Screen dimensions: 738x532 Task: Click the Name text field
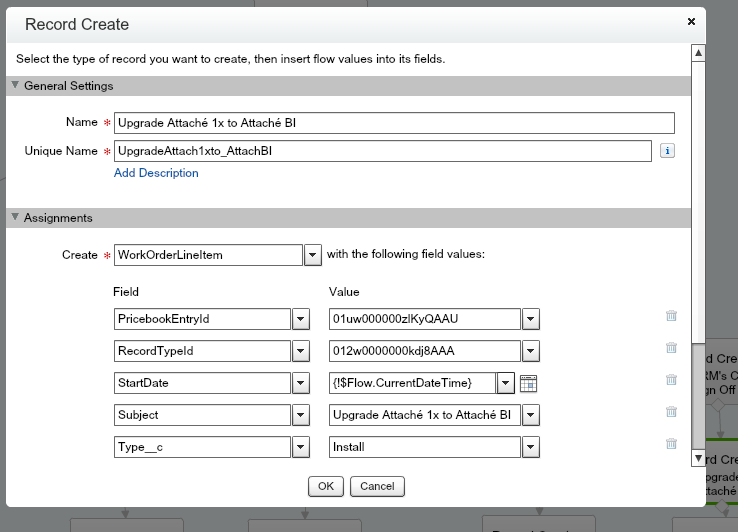(394, 123)
